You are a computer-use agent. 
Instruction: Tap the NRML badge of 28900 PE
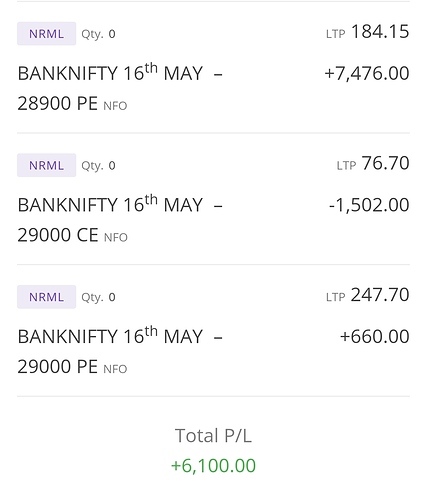(x=46, y=34)
